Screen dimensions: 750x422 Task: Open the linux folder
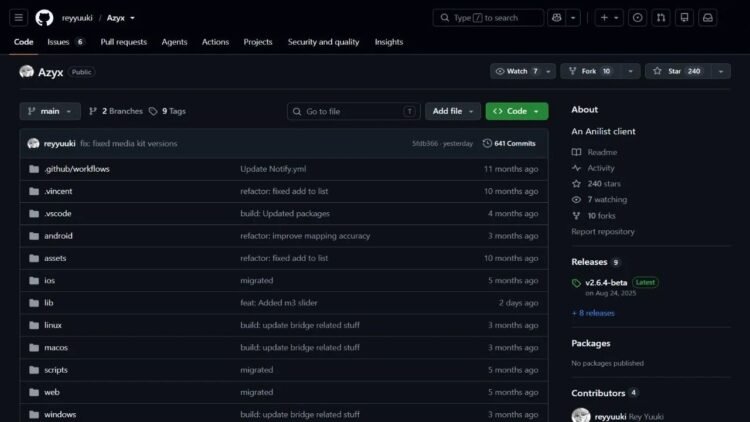pyautogui.click(x=53, y=325)
